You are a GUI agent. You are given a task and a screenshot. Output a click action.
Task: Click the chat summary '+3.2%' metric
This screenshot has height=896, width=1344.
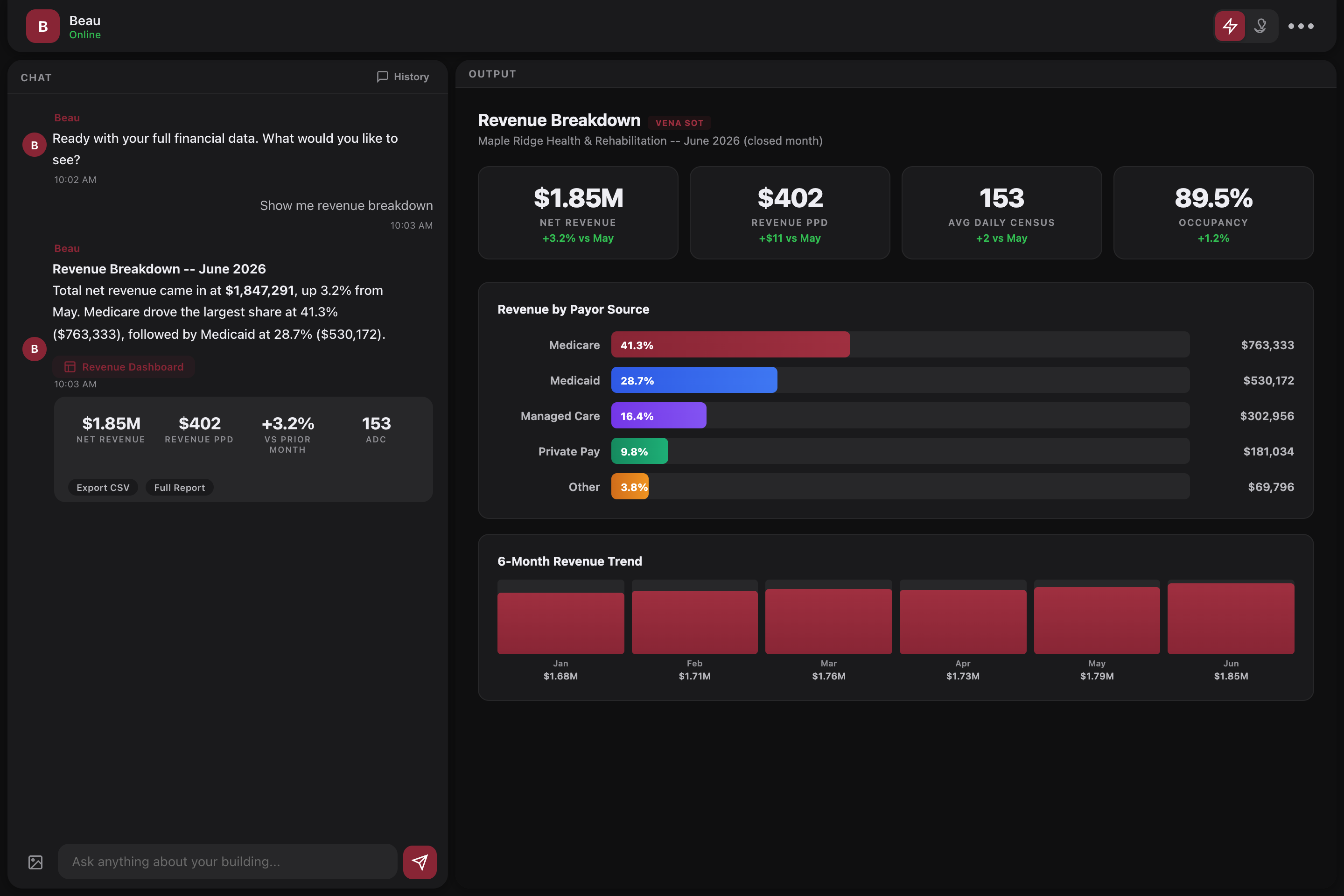(x=287, y=423)
